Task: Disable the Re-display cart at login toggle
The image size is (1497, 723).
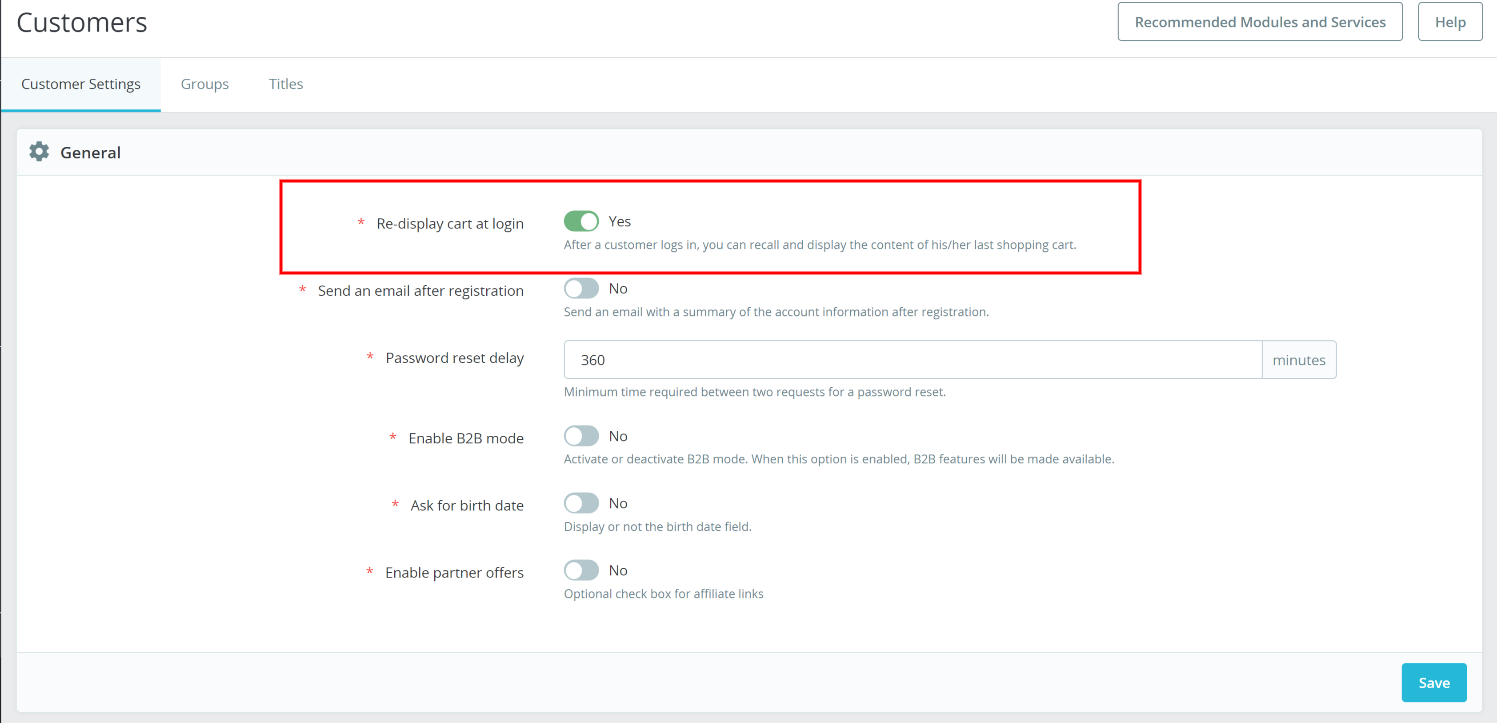Action: [x=581, y=221]
